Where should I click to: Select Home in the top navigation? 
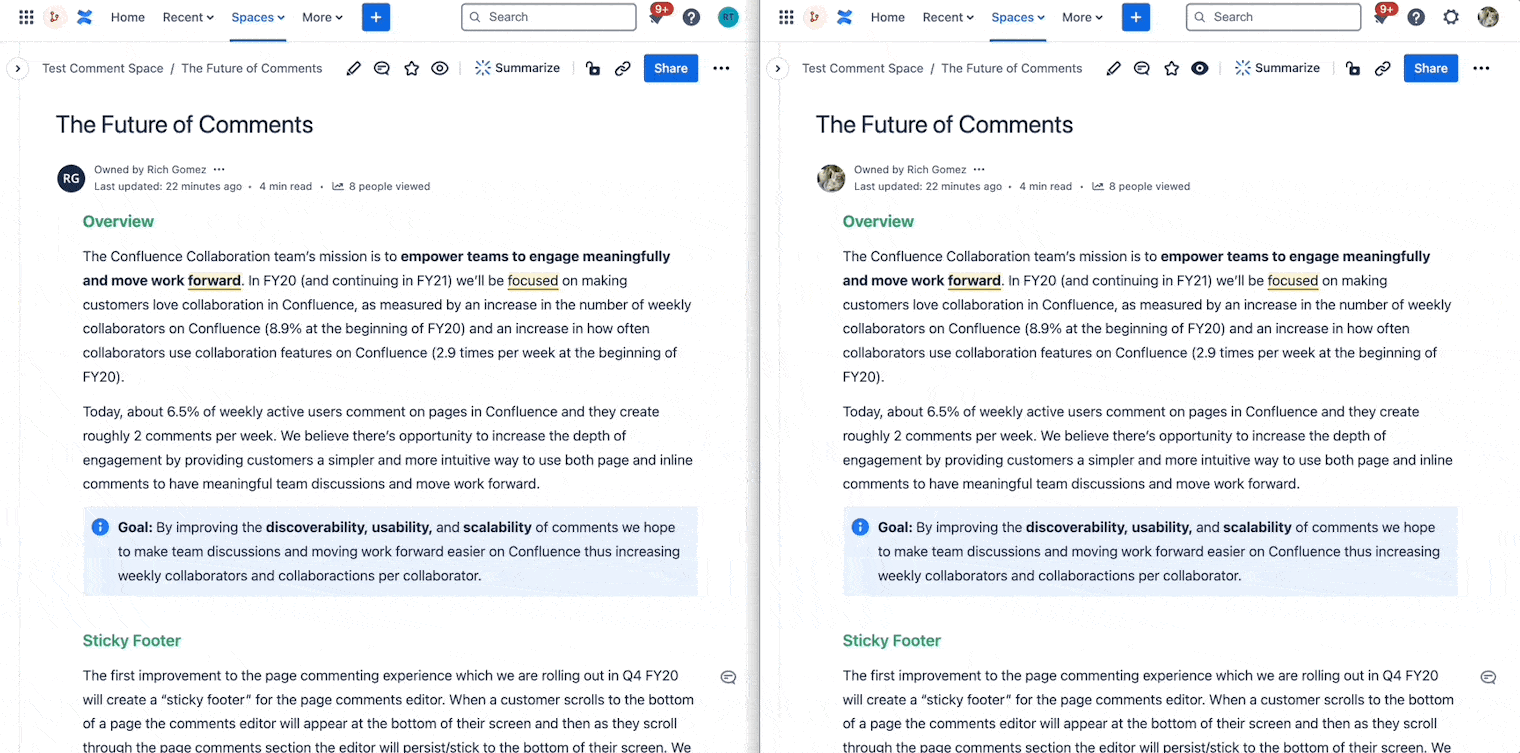click(127, 17)
